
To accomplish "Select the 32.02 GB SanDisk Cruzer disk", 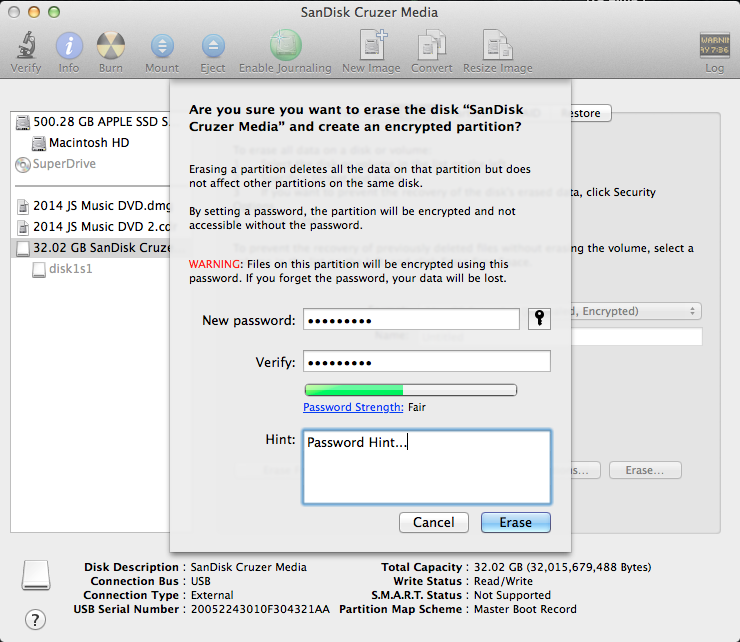I will tap(91, 248).
